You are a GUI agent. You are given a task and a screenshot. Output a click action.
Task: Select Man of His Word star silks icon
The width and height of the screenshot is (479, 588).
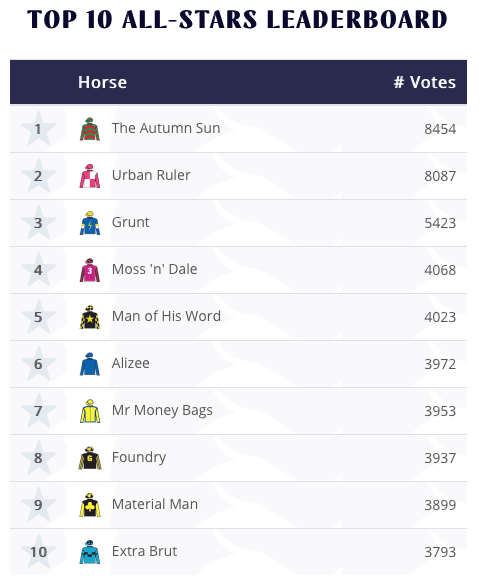click(90, 317)
